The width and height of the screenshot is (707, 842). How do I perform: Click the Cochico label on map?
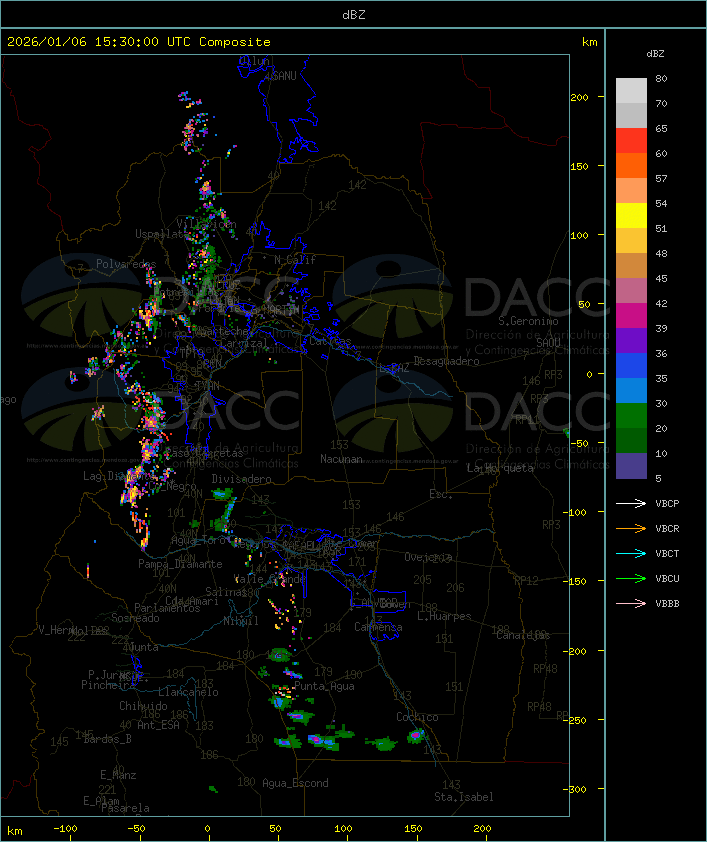point(416,717)
